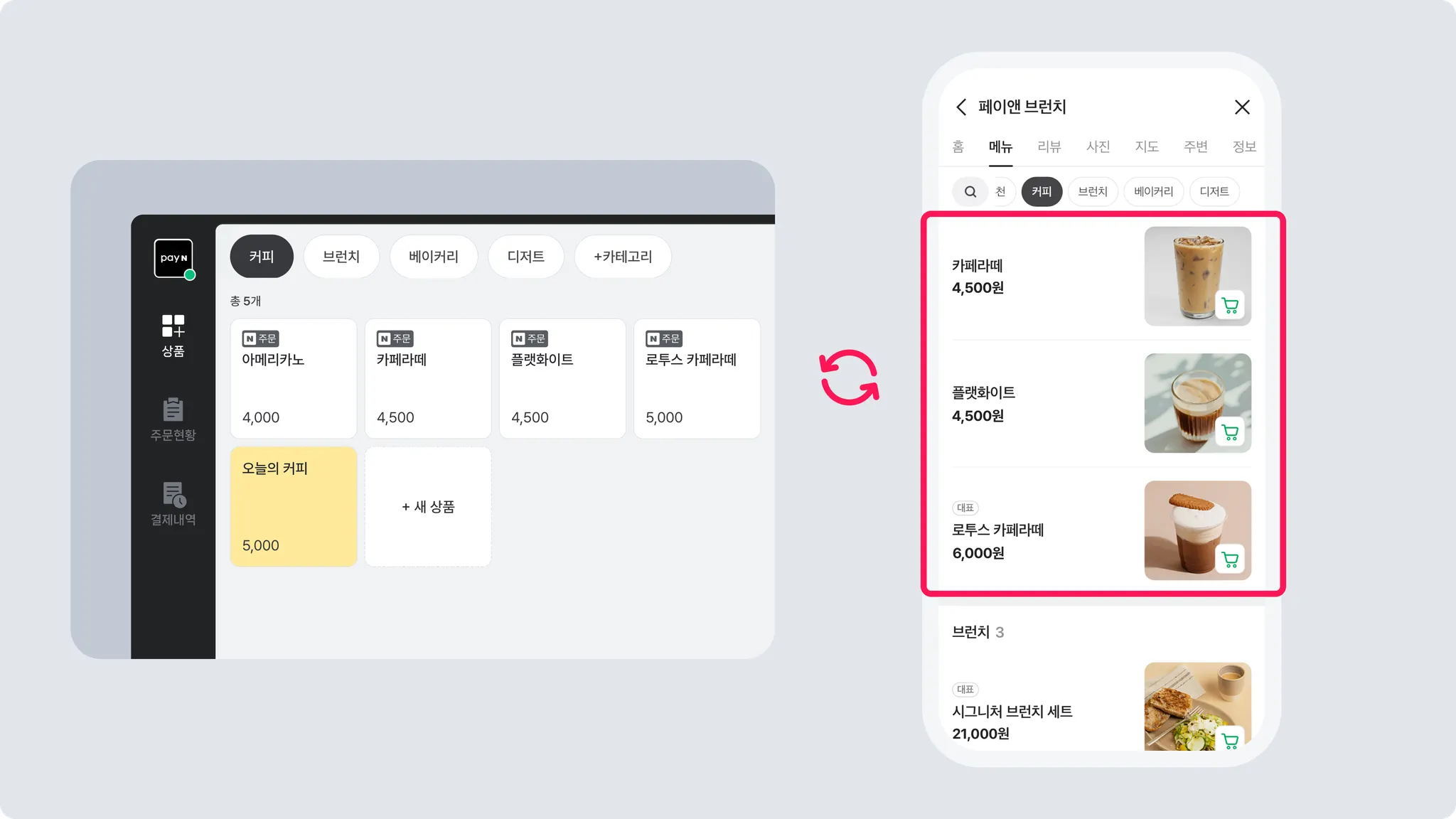Switch to the 리뷰 tab
This screenshot has width=1456, height=819.
(x=1049, y=146)
